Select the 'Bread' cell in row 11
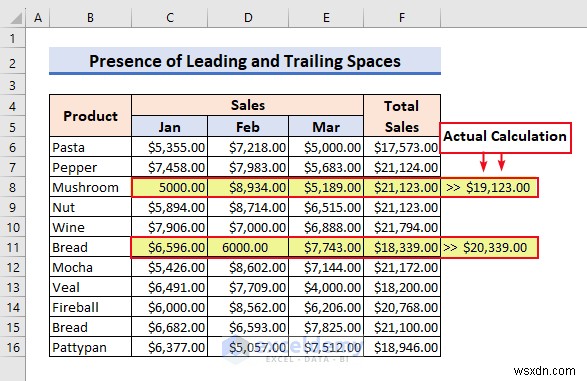Viewport: 587px width, 381px height. pyautogui.click(x=91, y=247)
